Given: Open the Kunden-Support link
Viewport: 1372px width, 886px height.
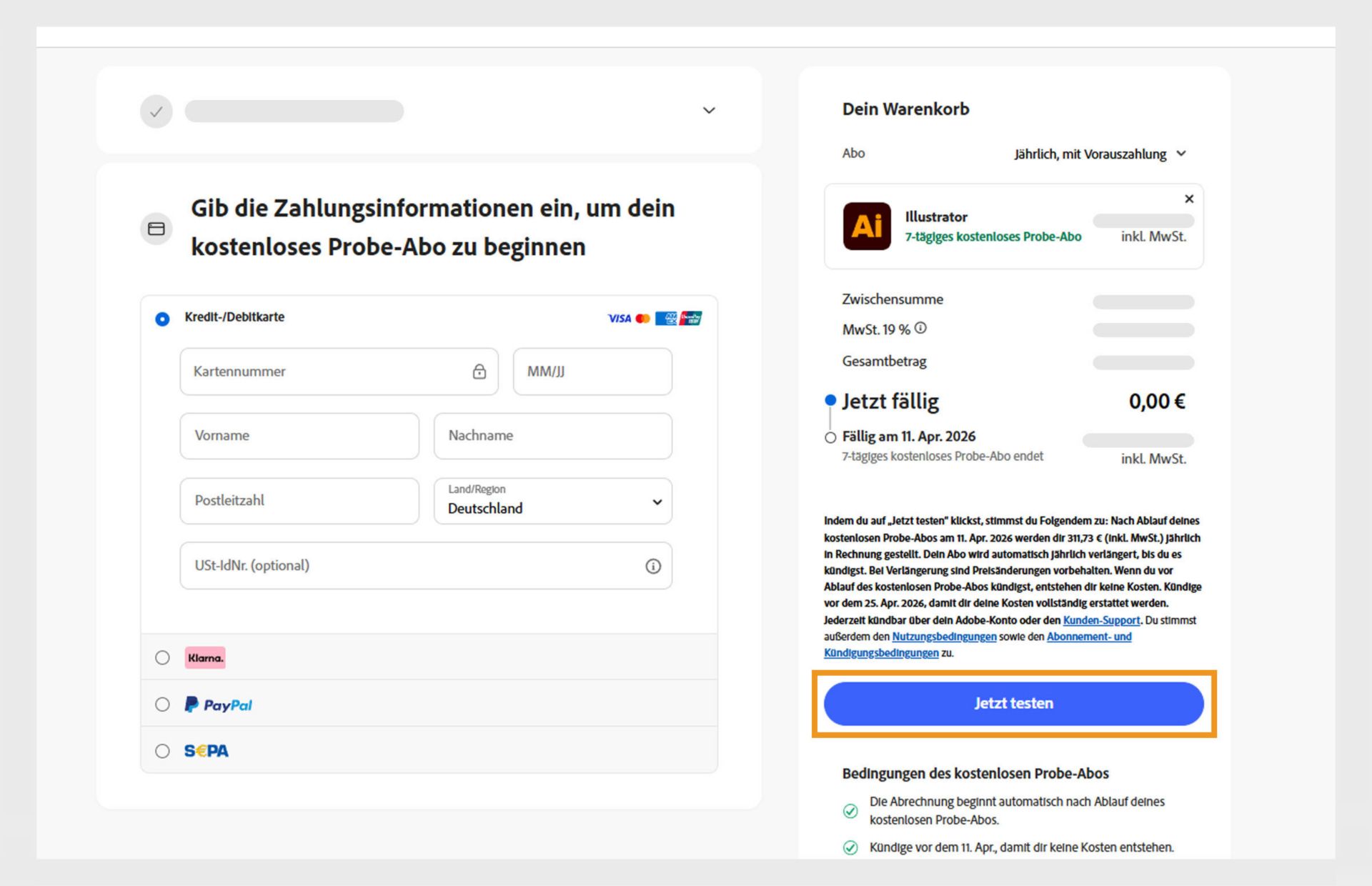Looking at the screenshot, I should coord(1100,620).
